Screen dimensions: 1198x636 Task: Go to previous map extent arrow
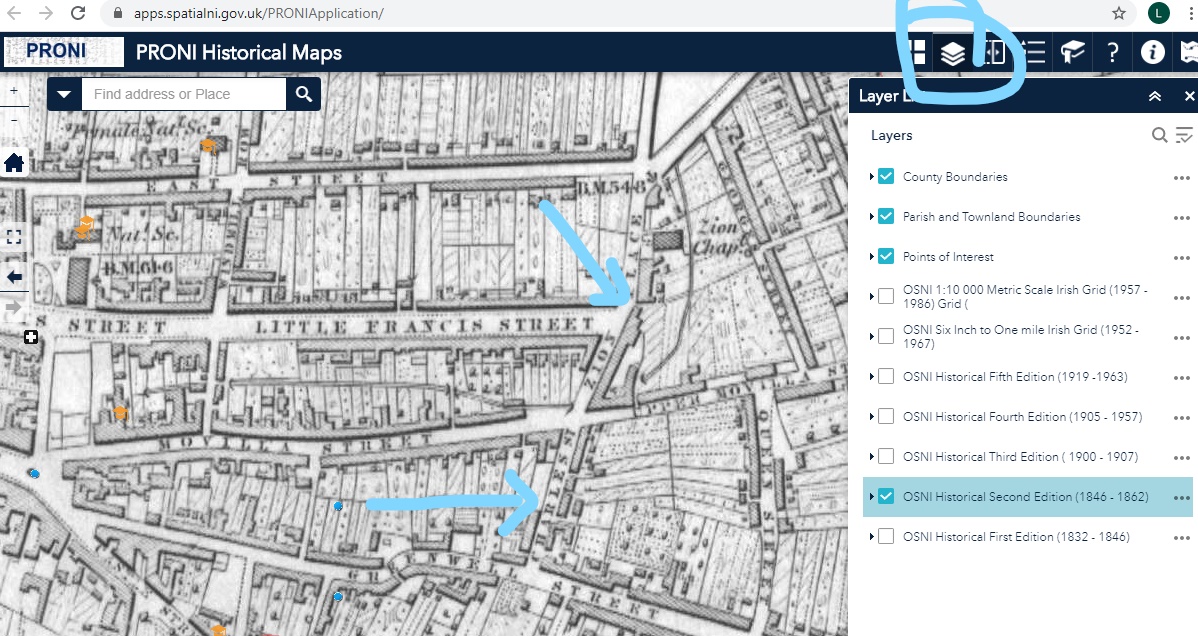point(14,277)
